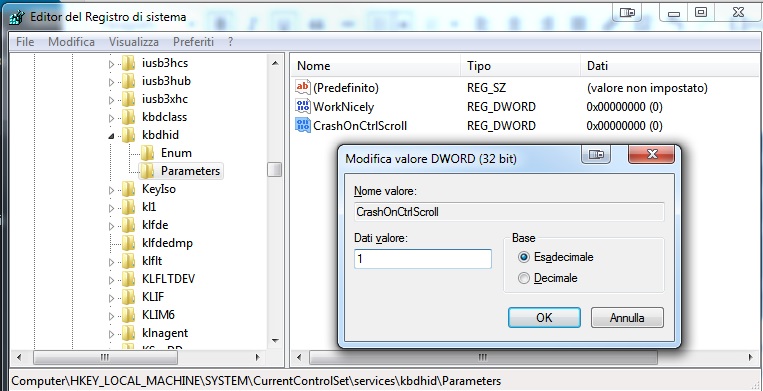Click the Registry Editor title bar icon
The image size is (763, 391).
tap(17, 17)
